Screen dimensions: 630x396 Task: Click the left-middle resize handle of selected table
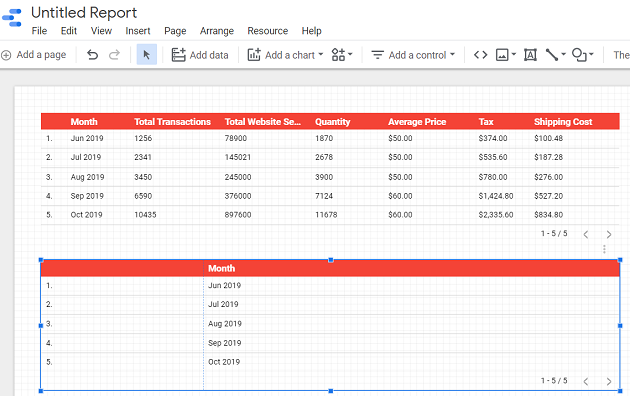tap(41, 325)
